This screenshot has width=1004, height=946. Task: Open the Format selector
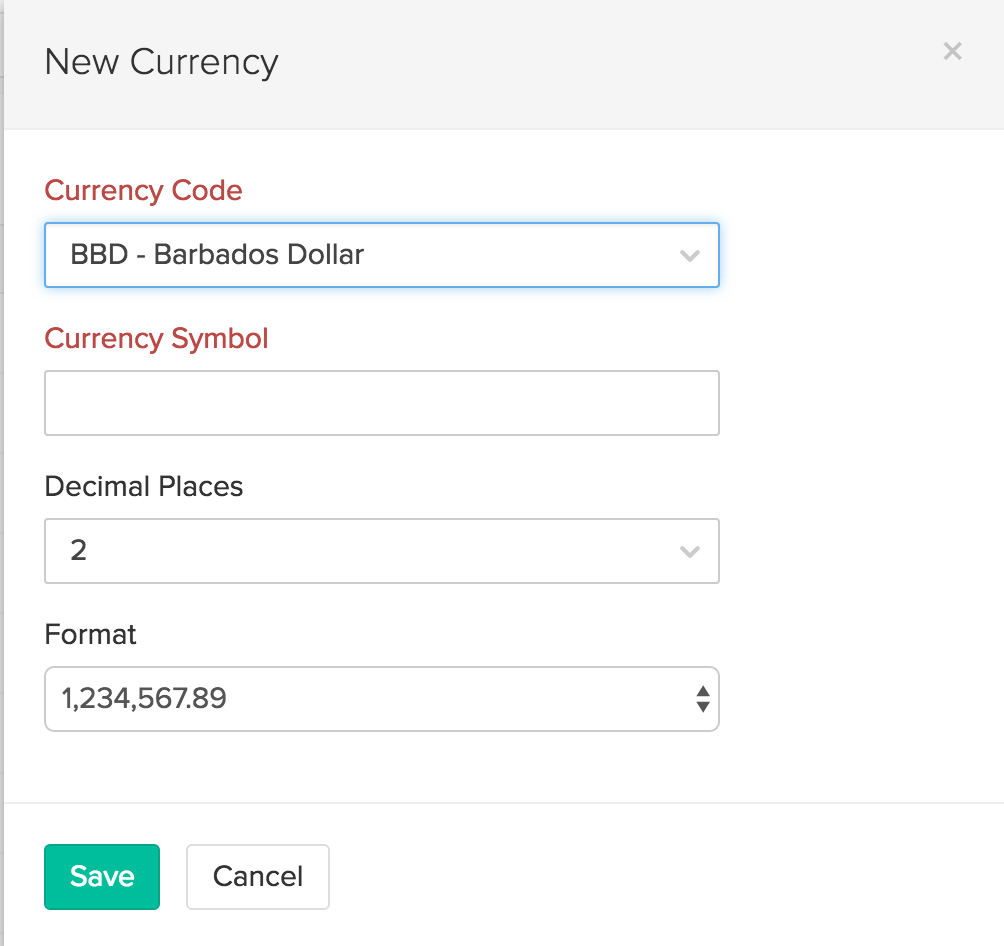[380, 699]
